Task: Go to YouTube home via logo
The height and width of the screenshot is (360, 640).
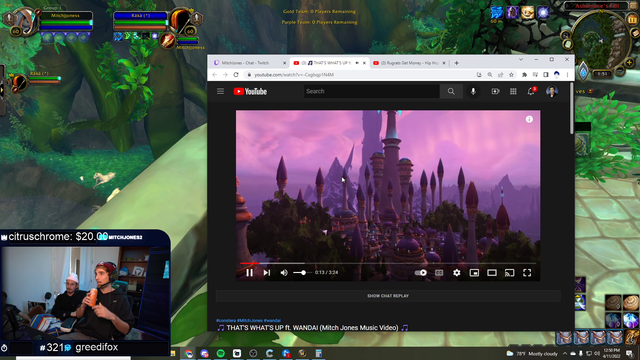Action: pos(250,91)
